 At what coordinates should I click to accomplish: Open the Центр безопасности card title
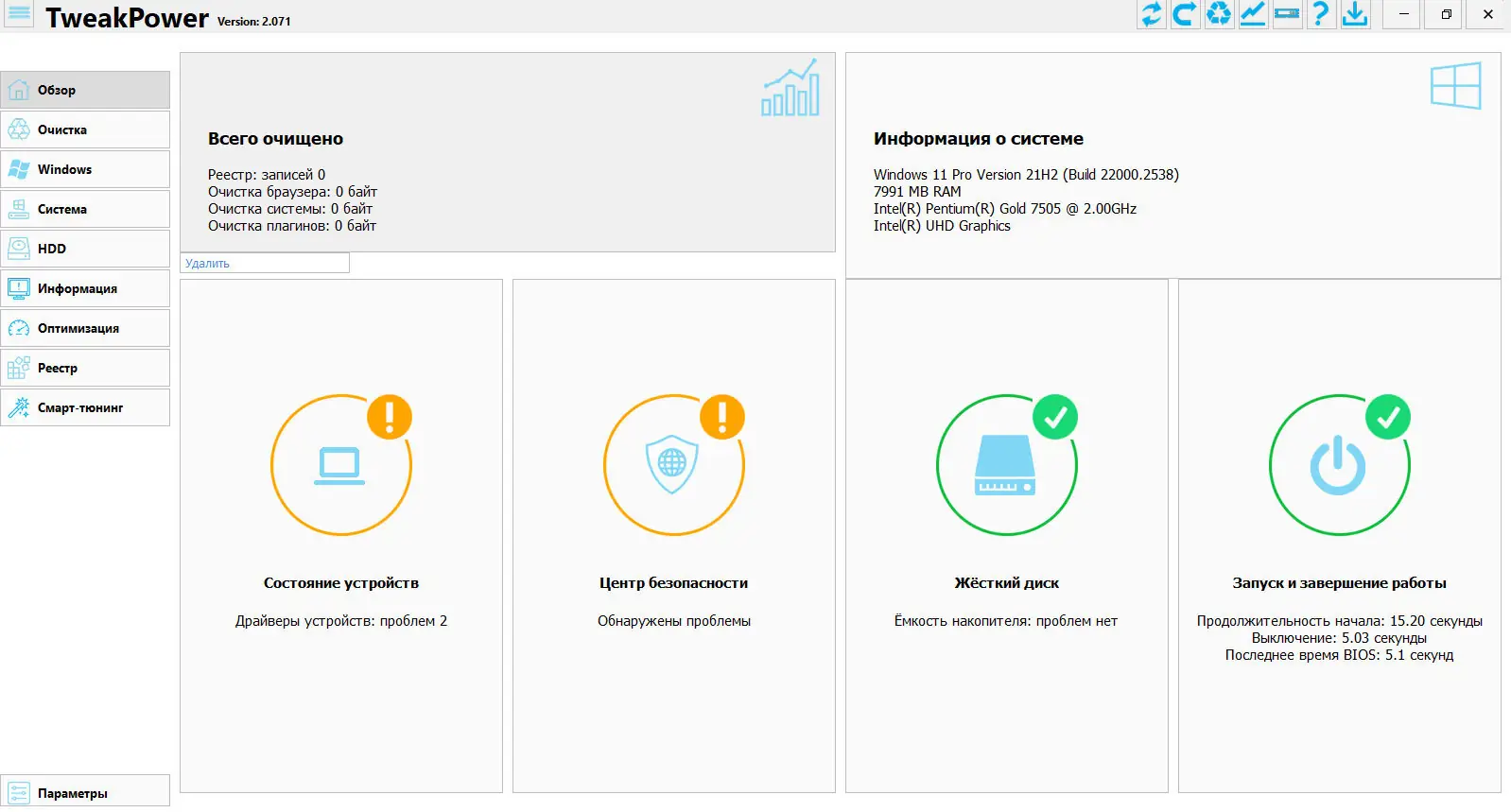(x=674, y=583)
